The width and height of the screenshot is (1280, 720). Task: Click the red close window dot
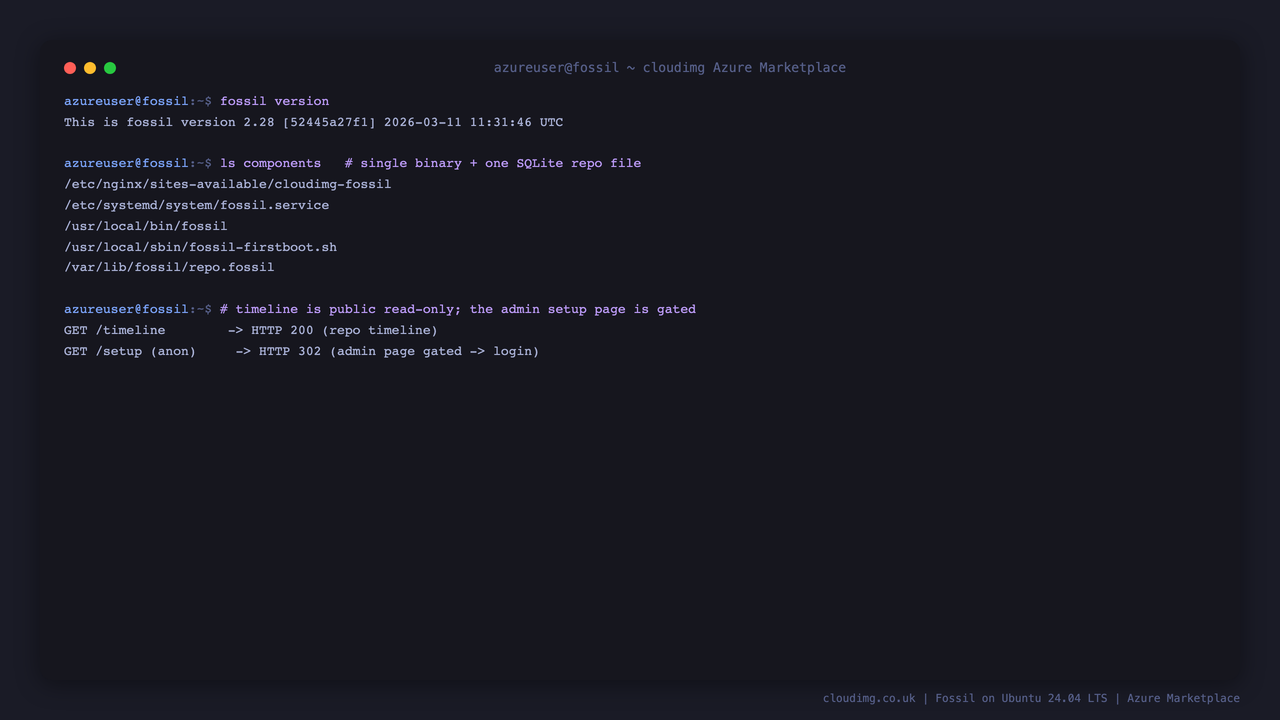pos(70,68)
